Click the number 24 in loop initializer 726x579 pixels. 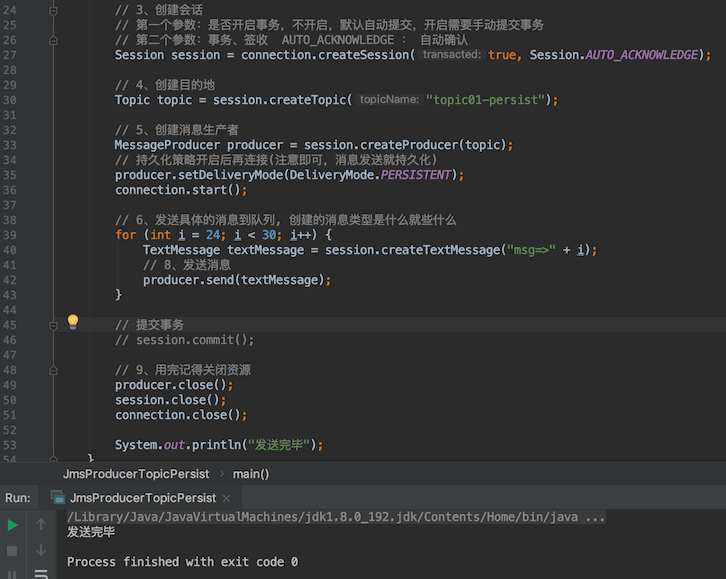pyautogui.click(x=213, y=235)
